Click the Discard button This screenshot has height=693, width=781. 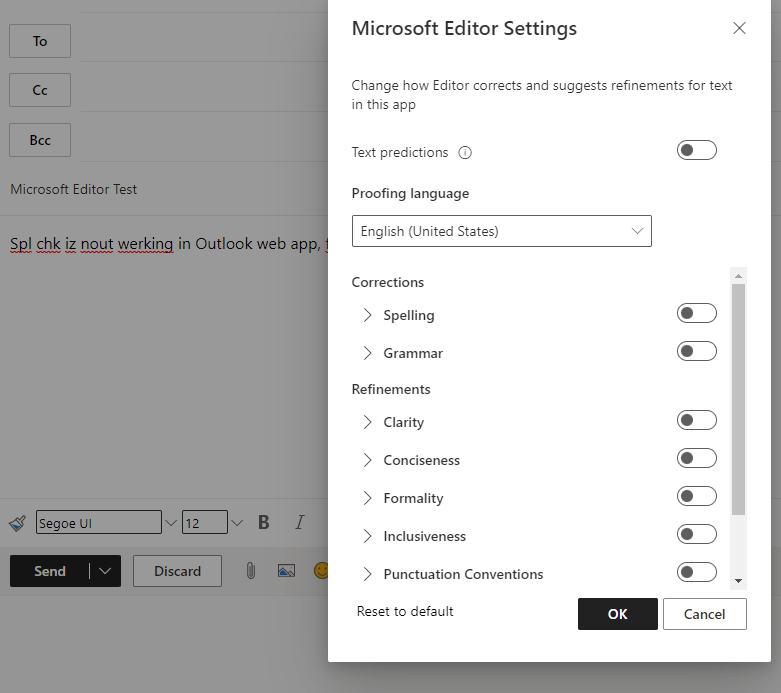point(177,571)
